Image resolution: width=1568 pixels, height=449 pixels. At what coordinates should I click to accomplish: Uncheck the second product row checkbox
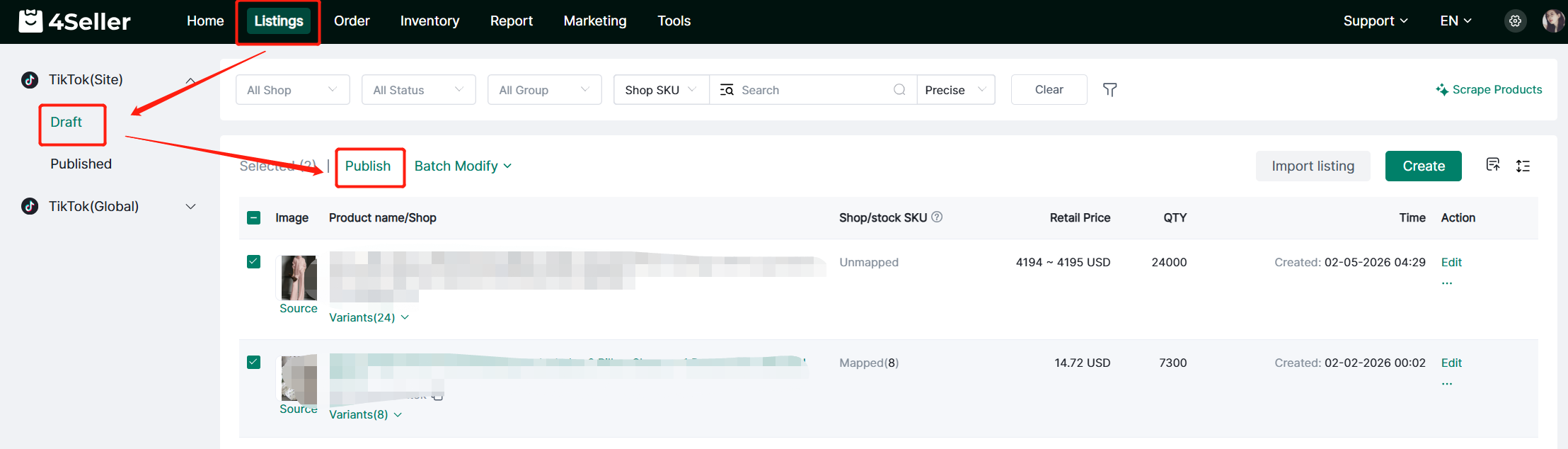[x=254, y=363]
